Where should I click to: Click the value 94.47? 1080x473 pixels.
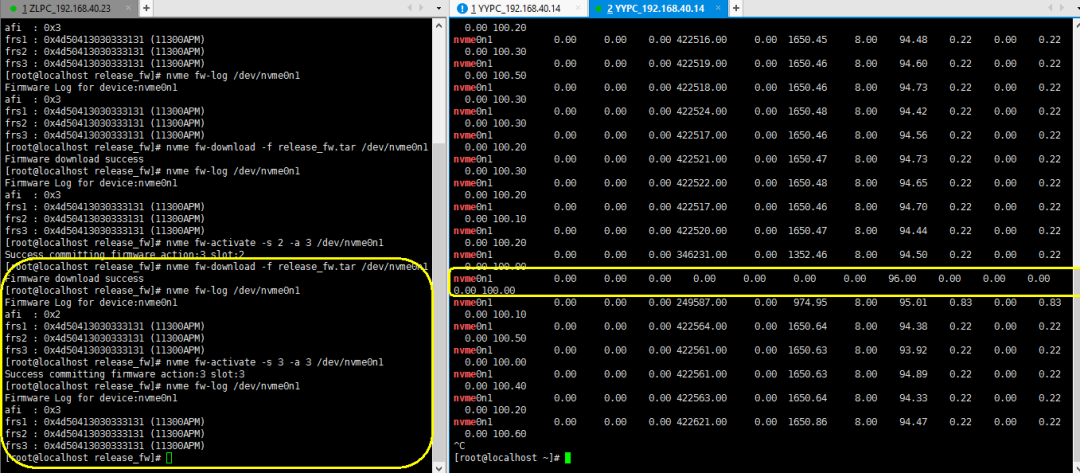pyautogui.click(x=913, y=421)
